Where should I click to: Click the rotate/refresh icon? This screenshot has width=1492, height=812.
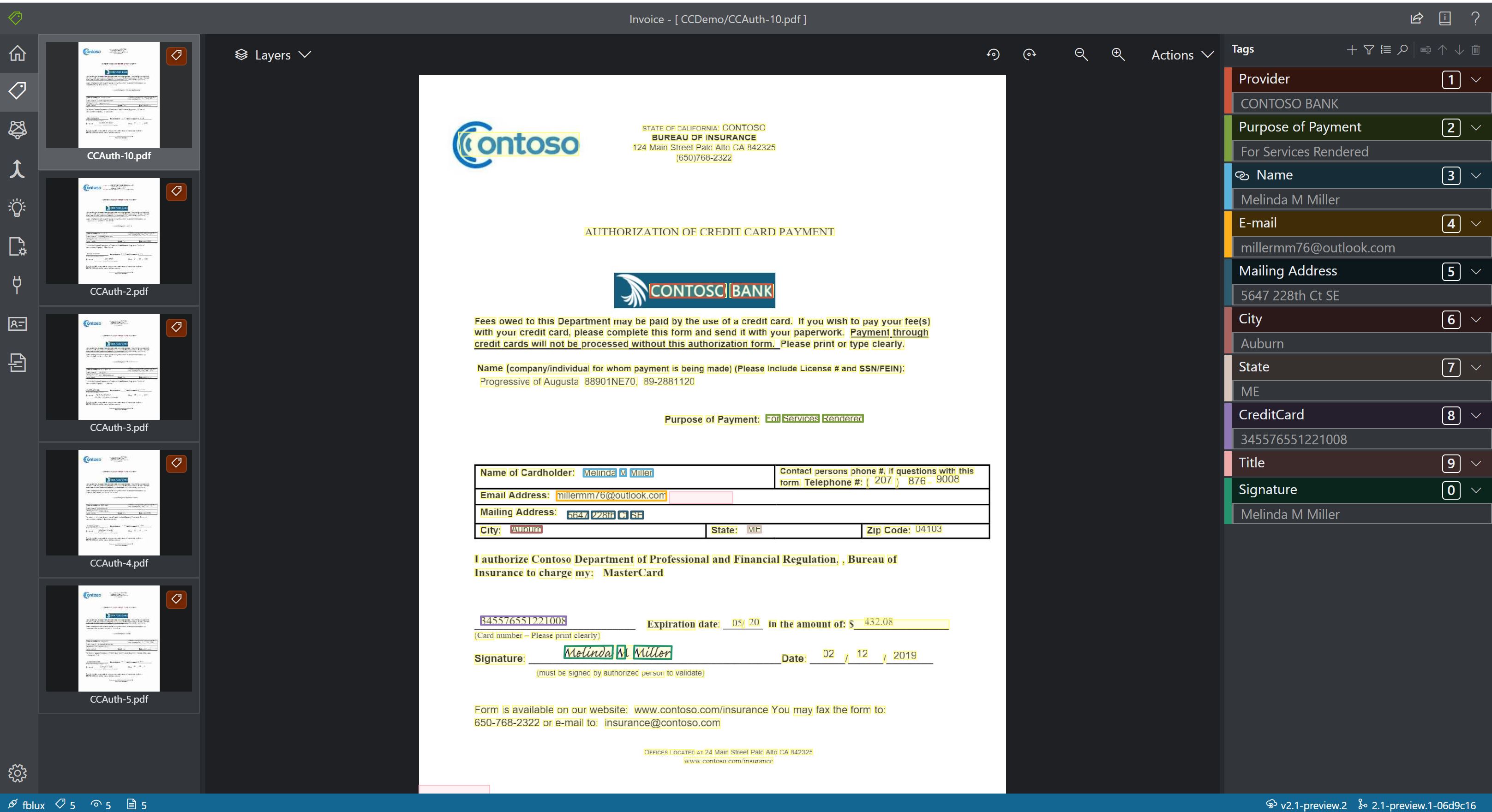coord(994,54)
